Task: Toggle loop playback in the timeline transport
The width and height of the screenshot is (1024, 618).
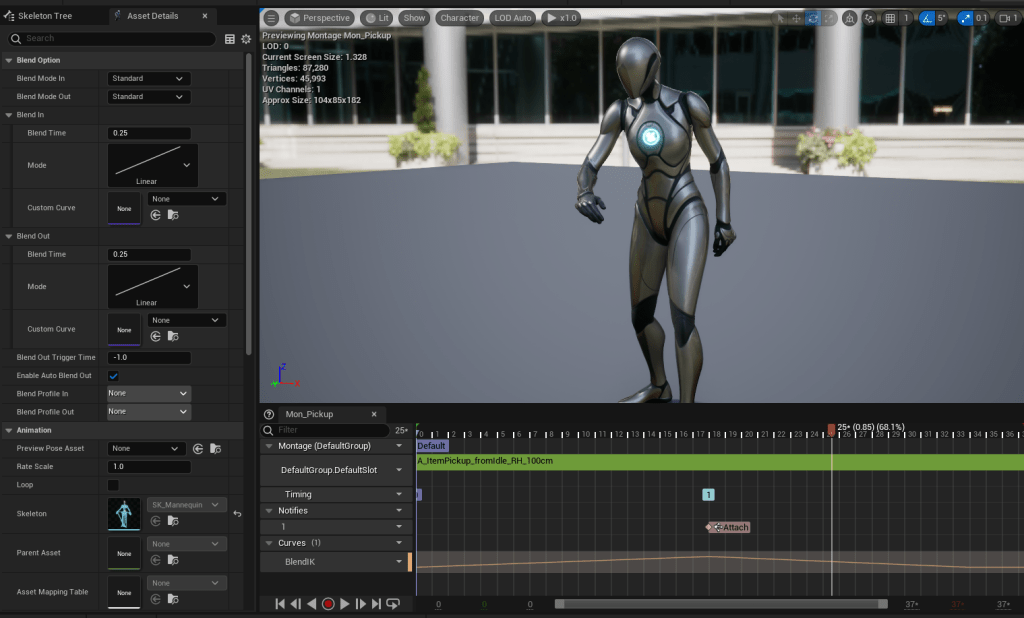Action: click(393, 604)
